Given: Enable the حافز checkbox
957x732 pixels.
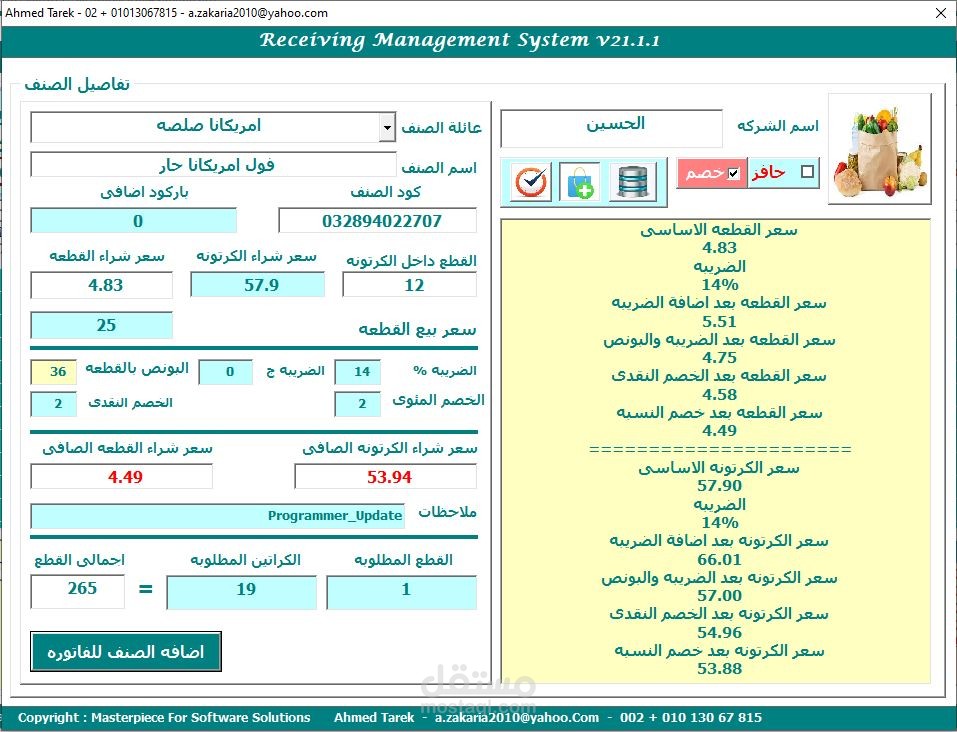Looking at the screenshot, I should point(807,172).
